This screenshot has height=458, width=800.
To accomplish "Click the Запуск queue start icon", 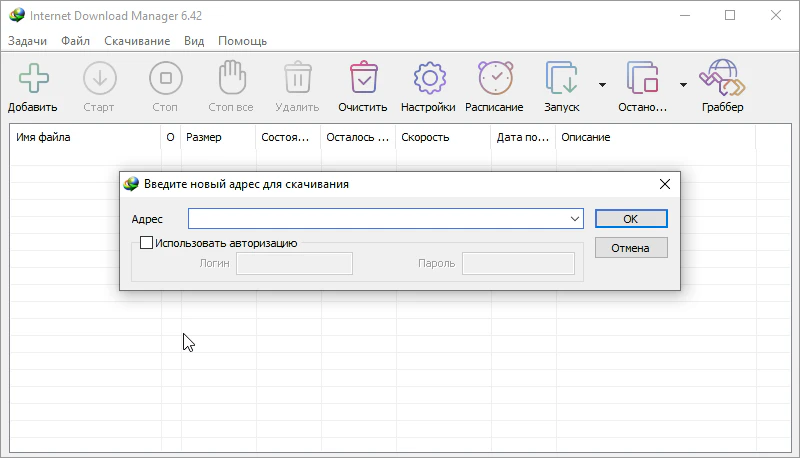I will tap(561, 79).
